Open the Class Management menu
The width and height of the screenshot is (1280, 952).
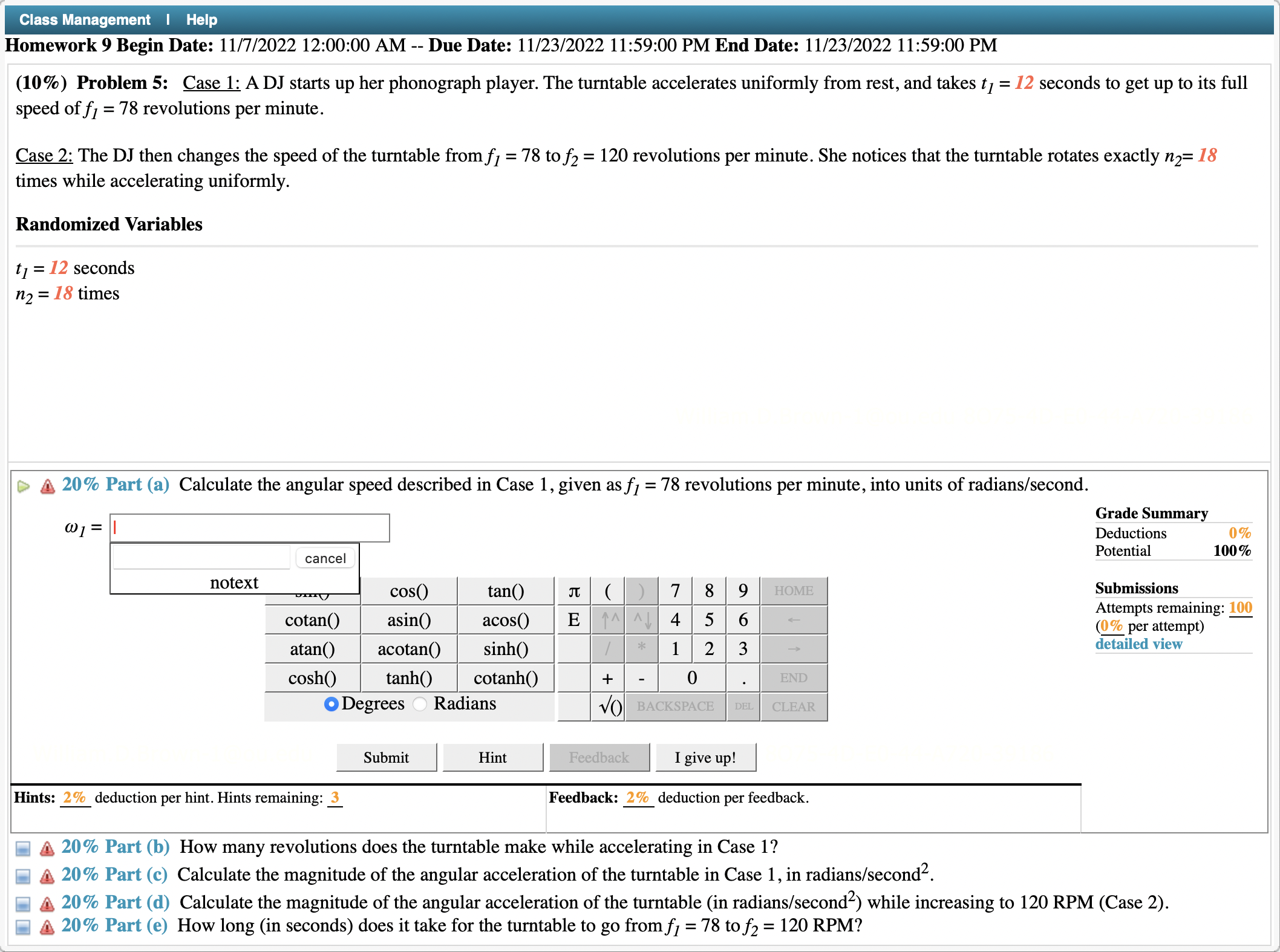pyautogui.click(x=84, y=19)
